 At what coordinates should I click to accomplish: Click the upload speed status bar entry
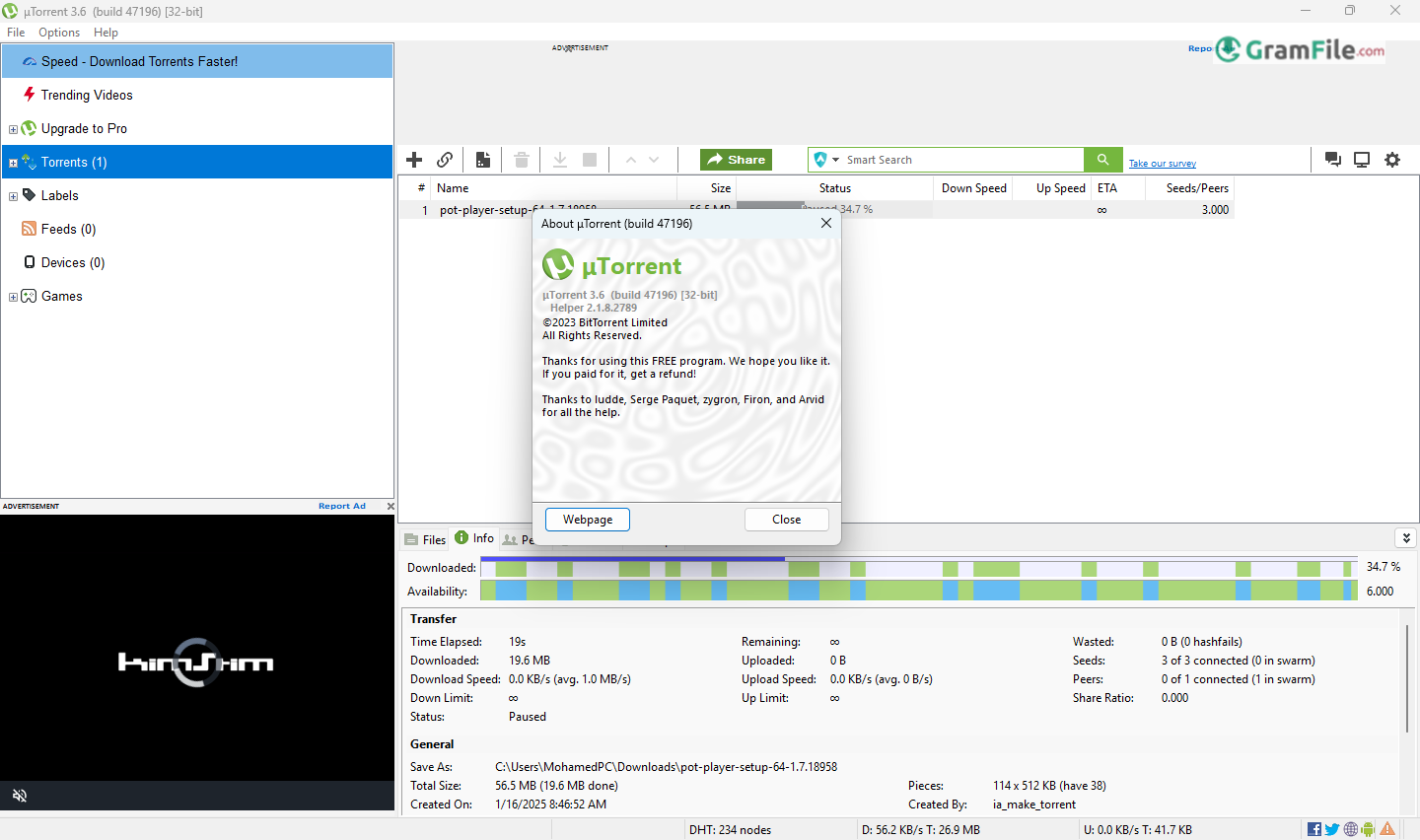pyautogui.click(x=1137, y=829)
